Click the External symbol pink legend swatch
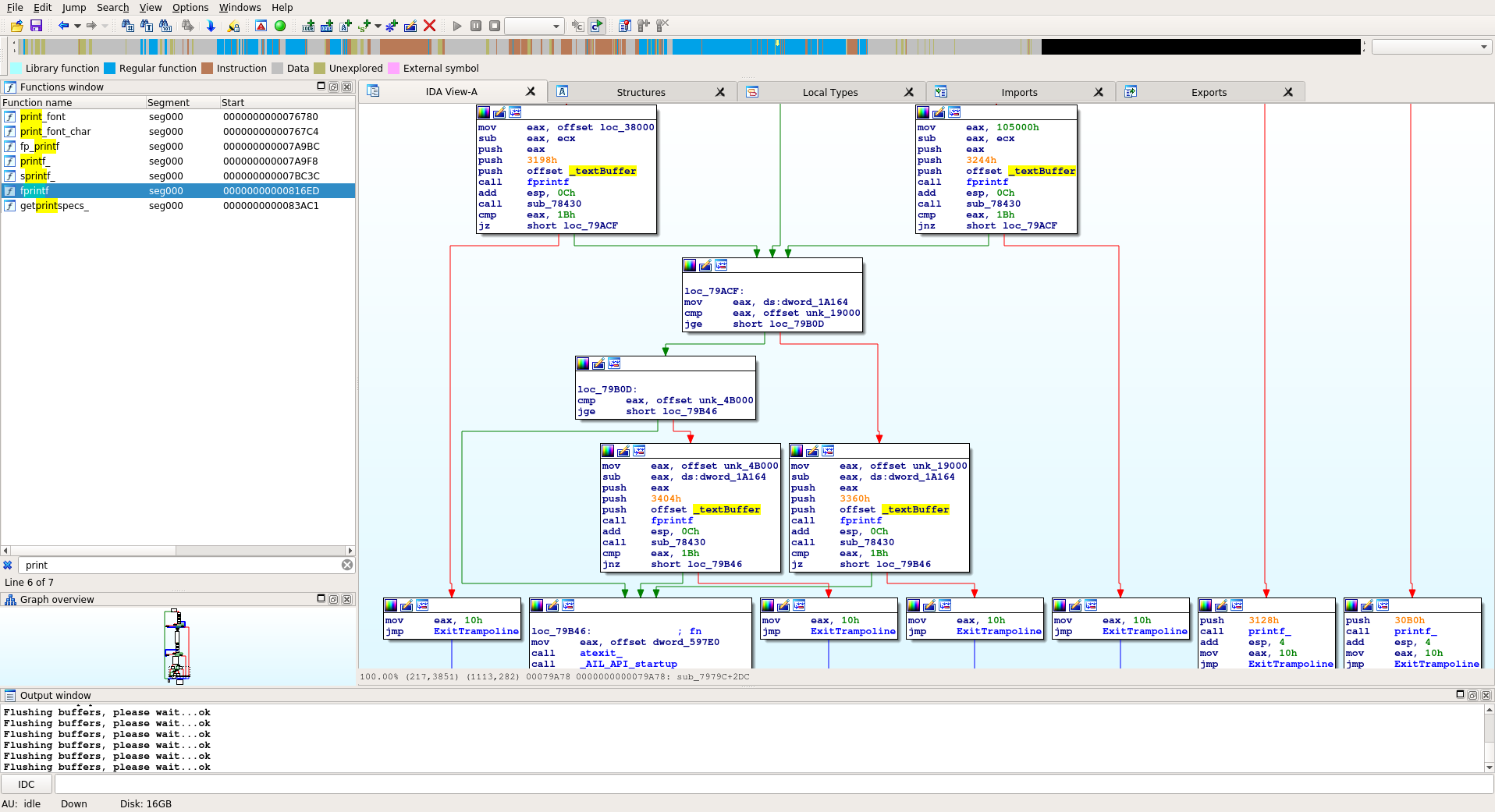Screen dimensions: 1495x812 coord(393,68)
